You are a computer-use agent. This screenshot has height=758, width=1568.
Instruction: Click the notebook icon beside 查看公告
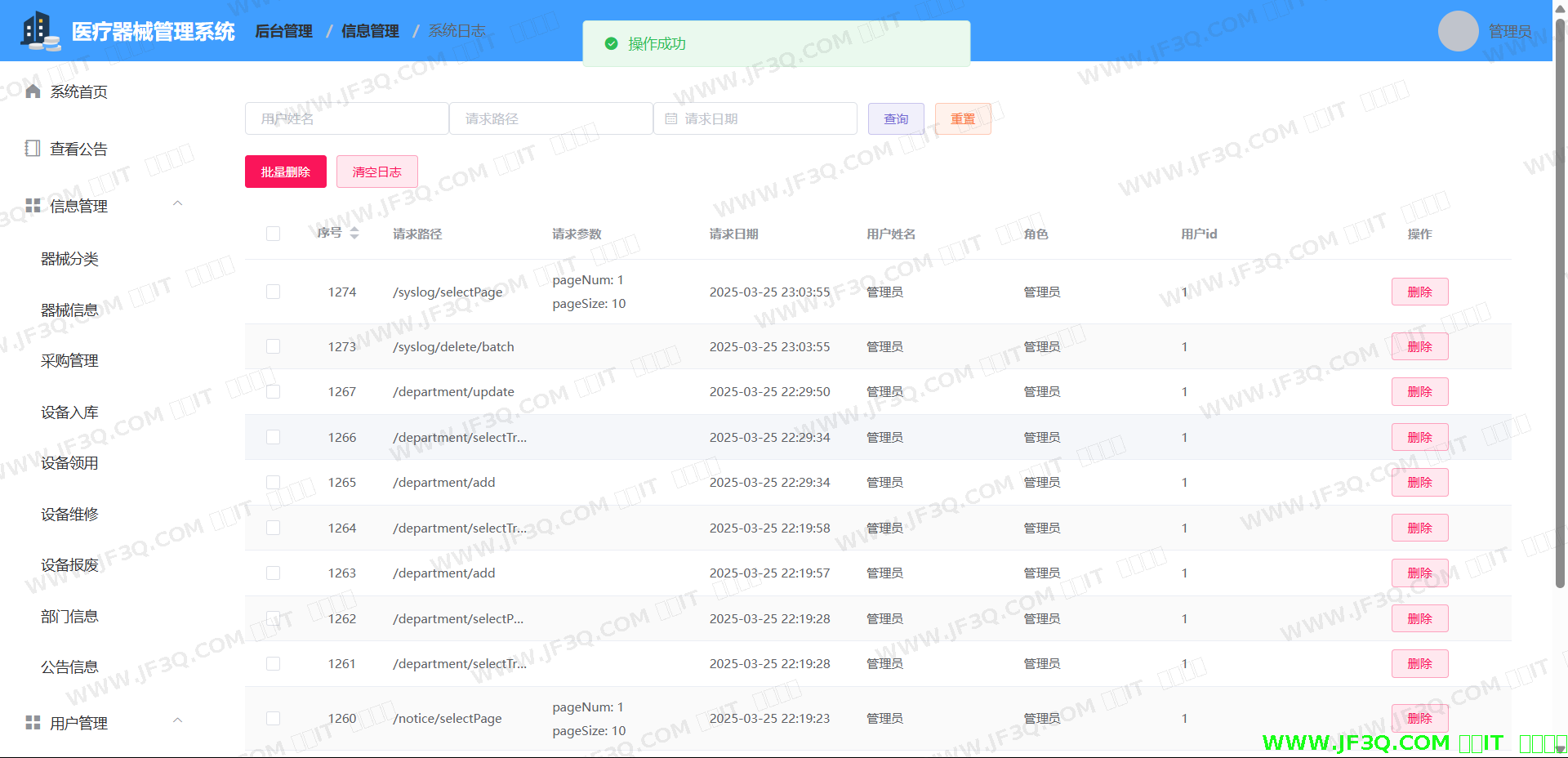click(33, 149)
